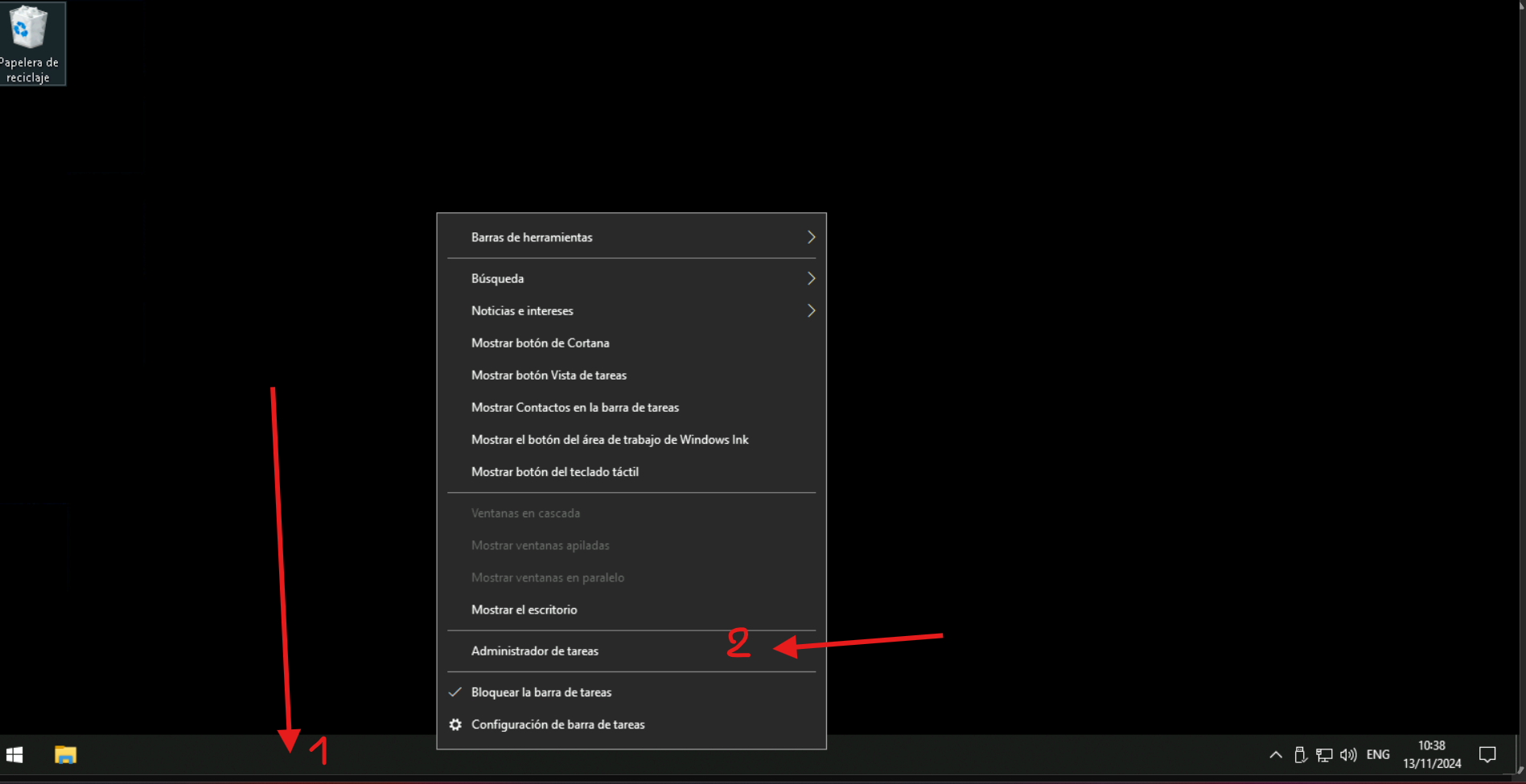Screen dimensions: 1526x784
Task: Select Mostrar el escritorio
Action: click(x=524, y=610)
